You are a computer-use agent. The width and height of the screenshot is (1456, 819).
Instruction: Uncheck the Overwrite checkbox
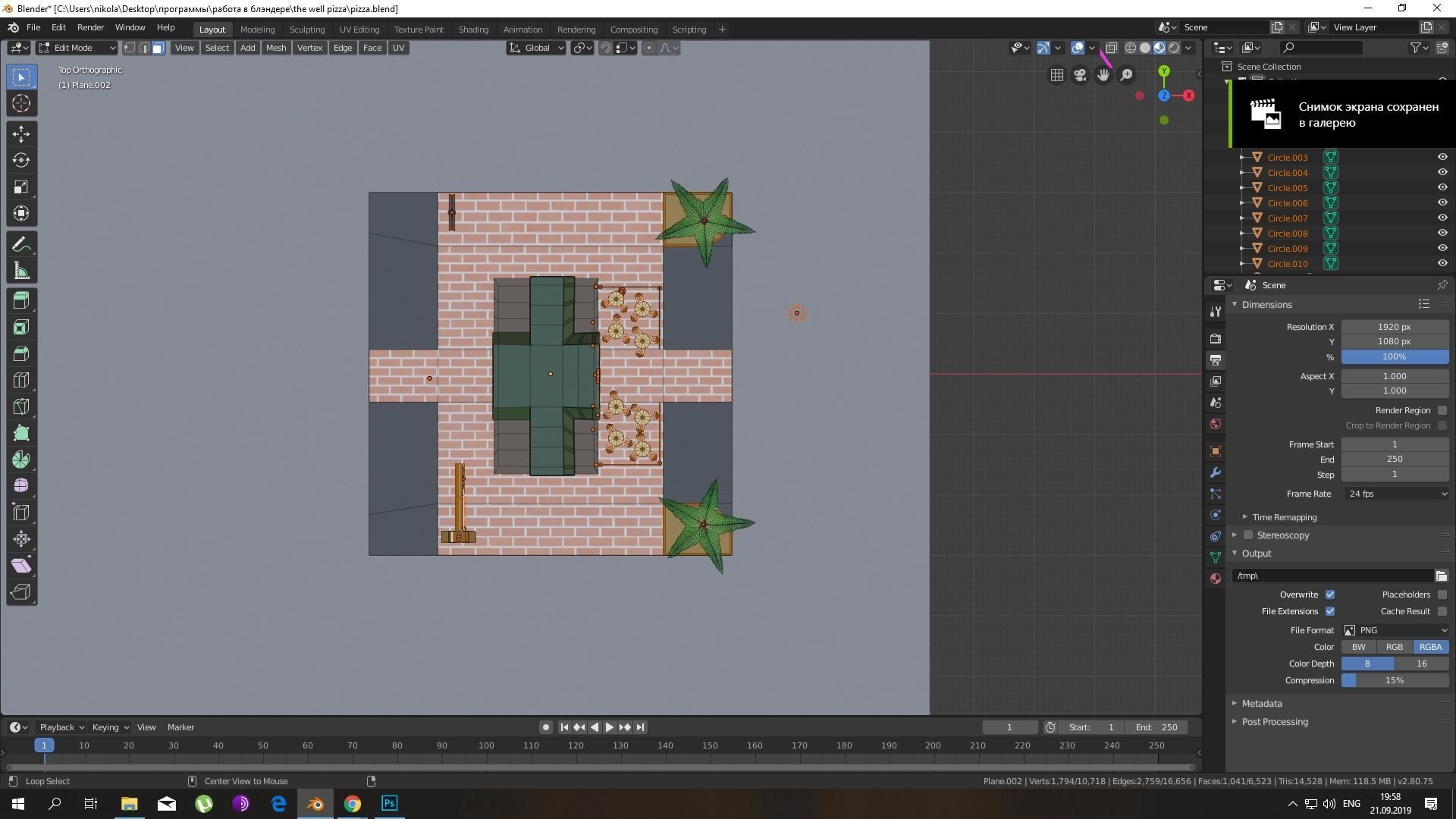(1330, 595)
